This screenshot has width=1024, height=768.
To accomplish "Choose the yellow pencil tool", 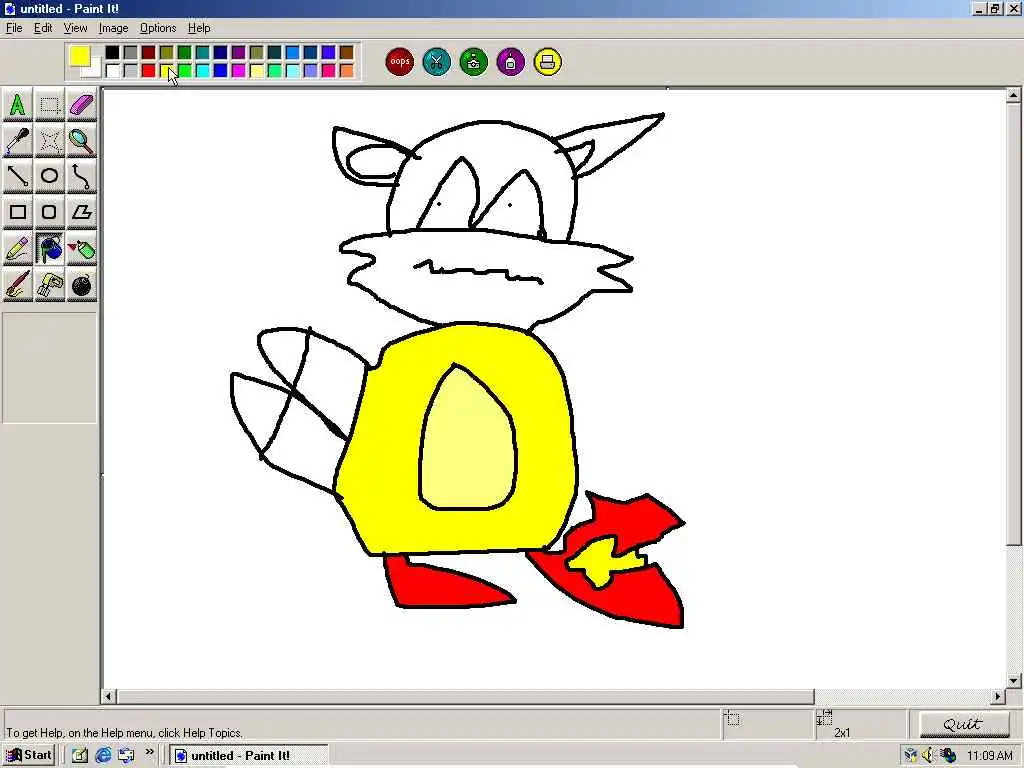I will pyautogui.click(x=18, y=249).
